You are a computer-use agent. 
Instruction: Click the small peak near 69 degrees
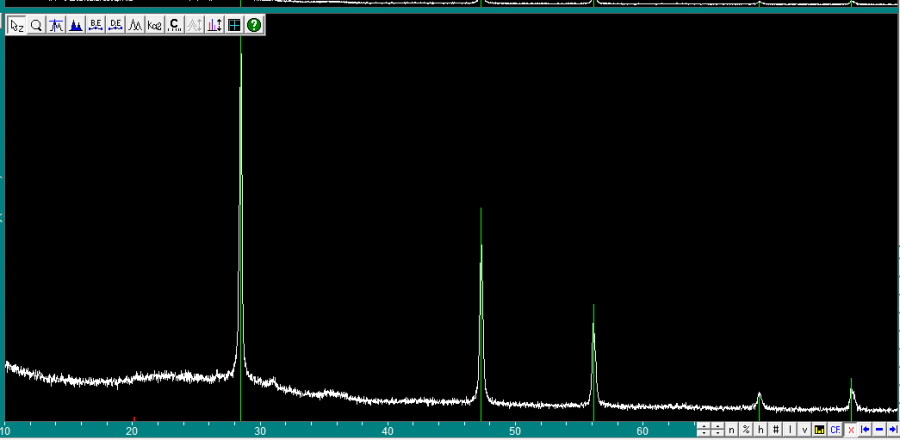(x=759, y=398)
